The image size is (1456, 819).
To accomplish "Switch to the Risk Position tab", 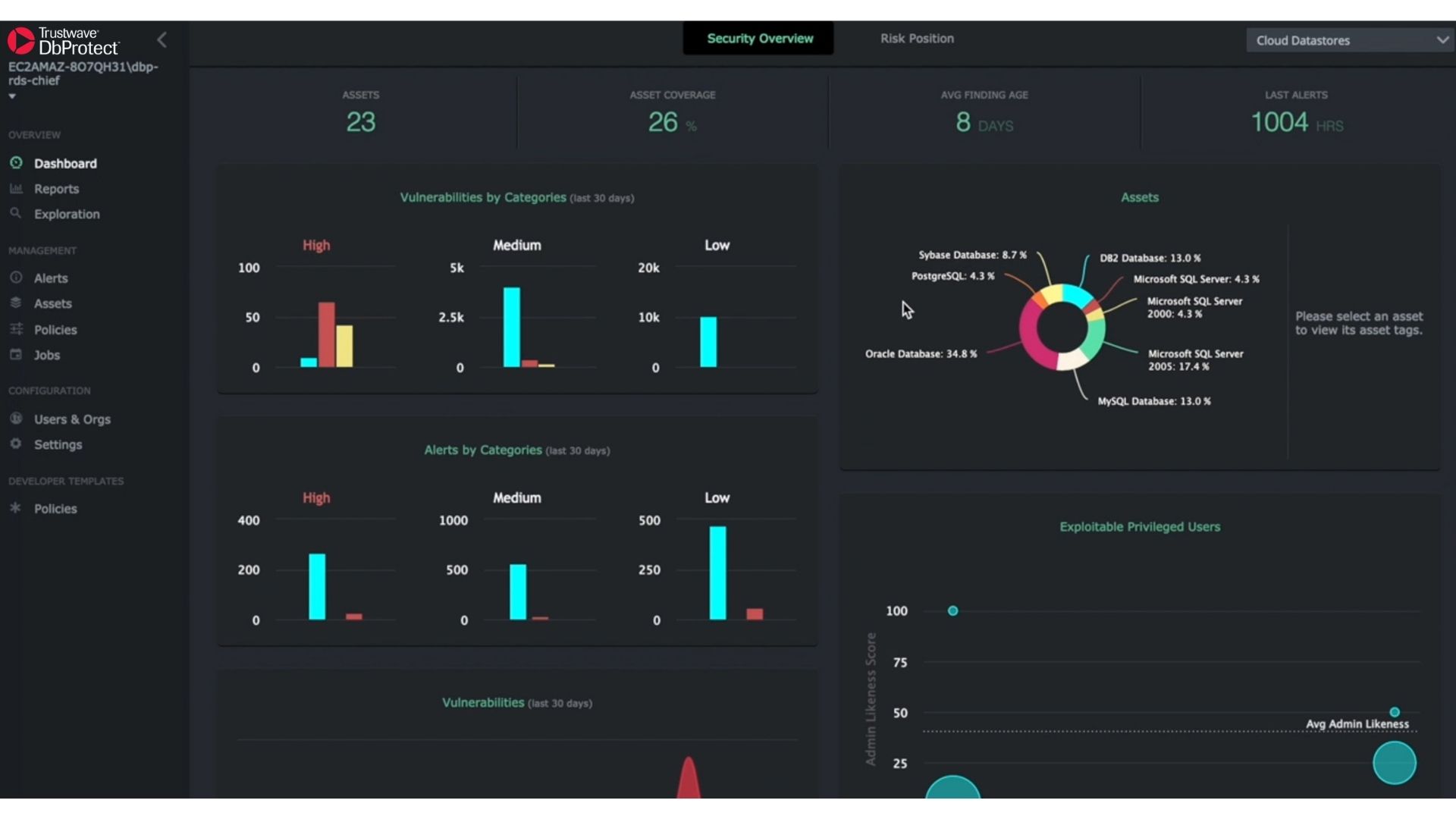I will point(917,39).
